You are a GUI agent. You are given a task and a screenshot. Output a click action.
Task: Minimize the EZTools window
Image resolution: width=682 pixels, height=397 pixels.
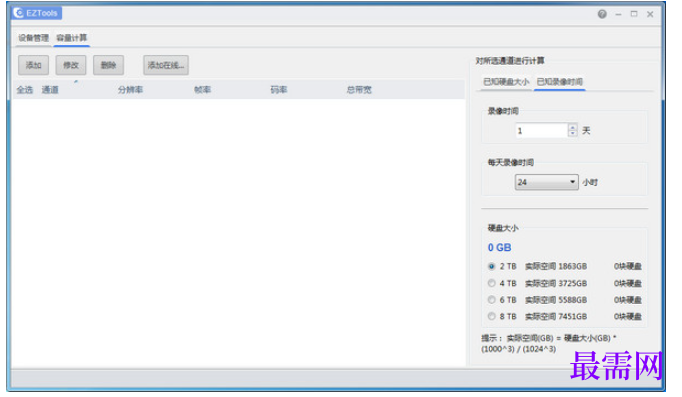(x=618, y=14)
